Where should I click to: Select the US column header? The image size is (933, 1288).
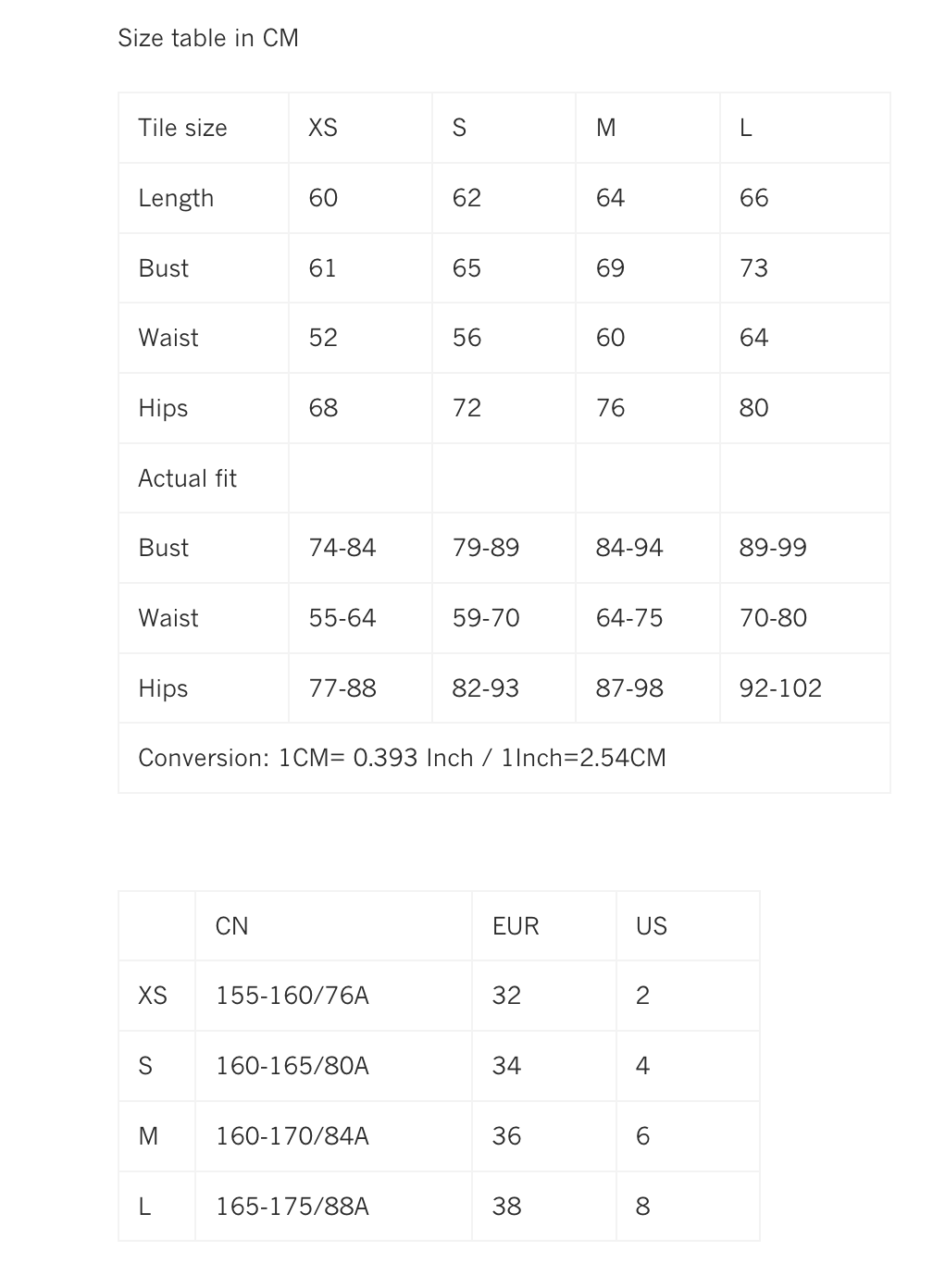pyautogui.click(x=652, y=926)
